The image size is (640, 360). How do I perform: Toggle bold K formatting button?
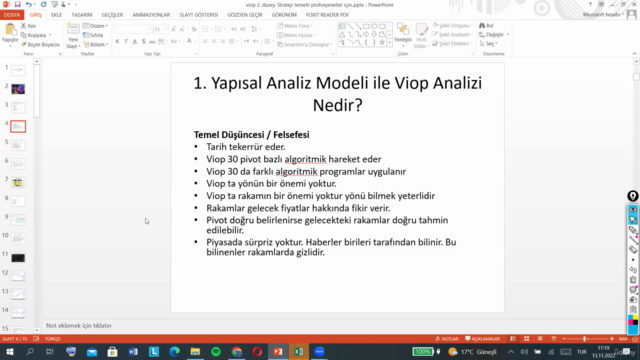[118, 41]
